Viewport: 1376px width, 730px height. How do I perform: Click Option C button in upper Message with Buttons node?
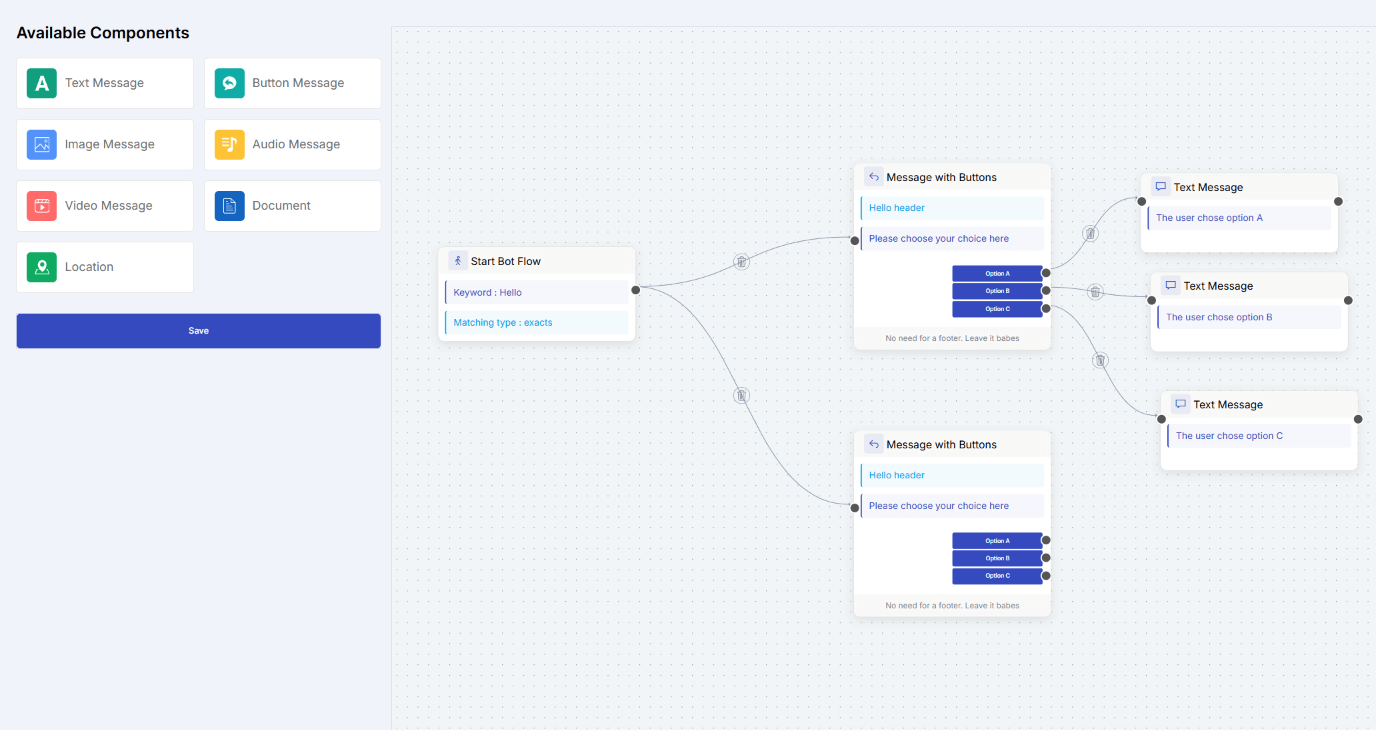[x=997, y=309]
